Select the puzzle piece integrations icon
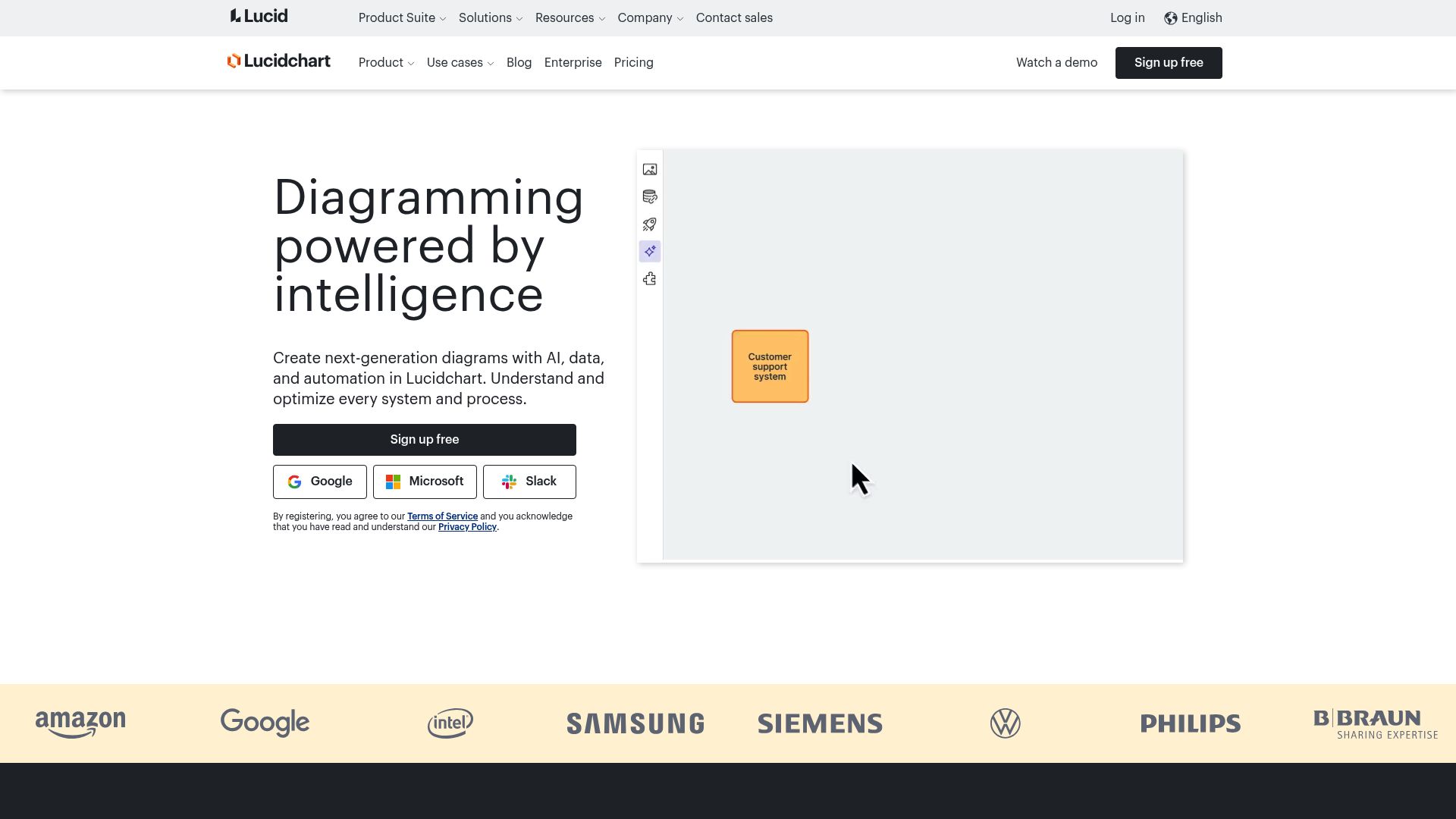This screenshot has height=819, width=1456. (x=650, y=279)
